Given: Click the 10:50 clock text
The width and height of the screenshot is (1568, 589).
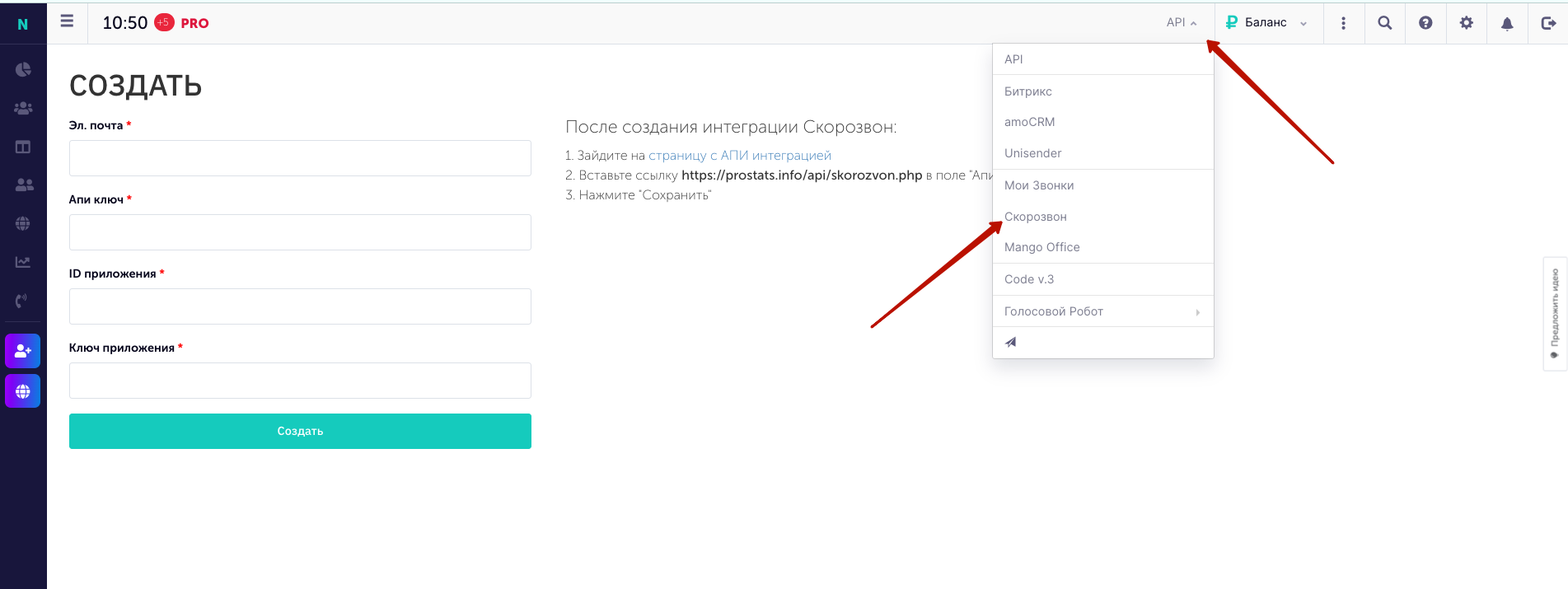Looking at the screenshot, I should 125,23.
